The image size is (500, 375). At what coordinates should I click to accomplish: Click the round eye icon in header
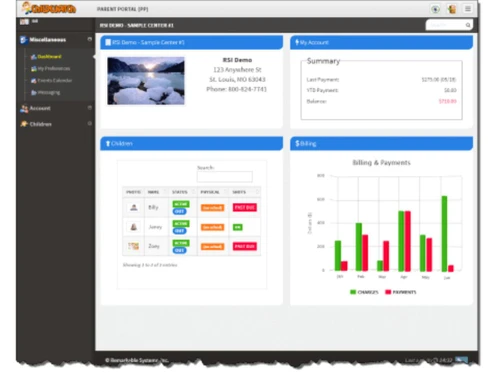pos(435,9)
